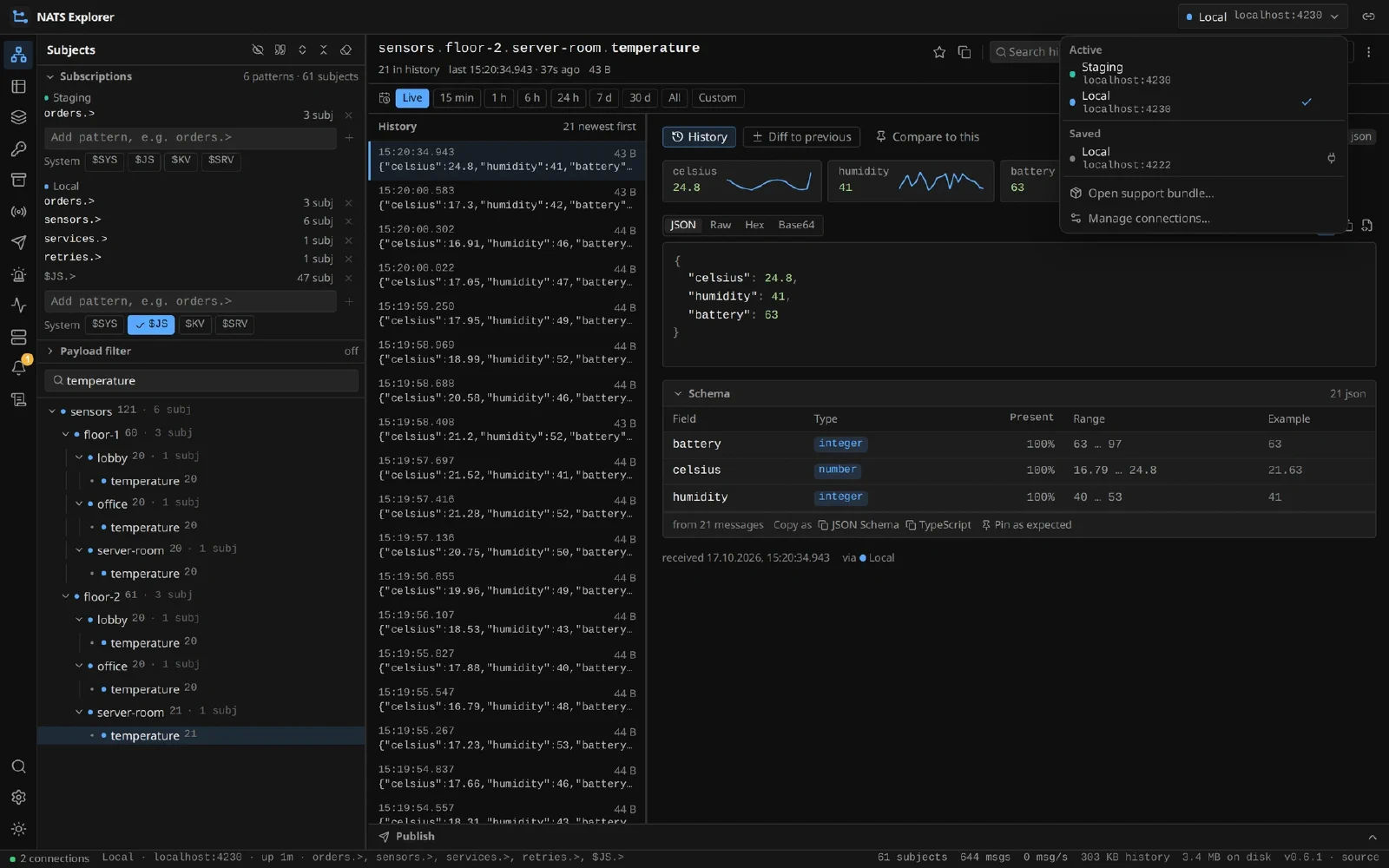1389x868 pixels.
Task: Open the alarm siren icon in sidebar
Action: tap(18, 274)
